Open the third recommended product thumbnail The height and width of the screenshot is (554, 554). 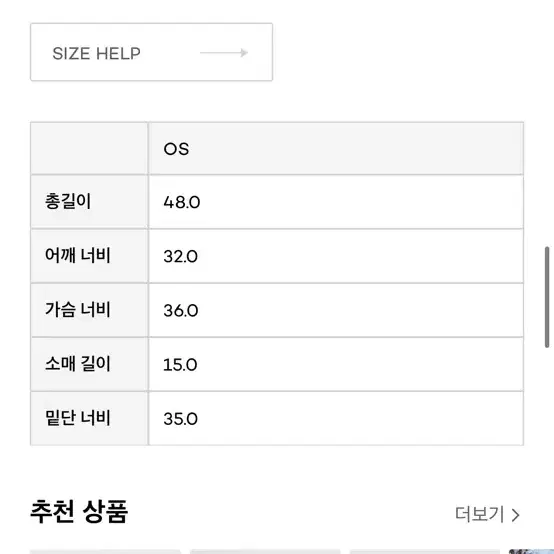[x=425, y=552]
